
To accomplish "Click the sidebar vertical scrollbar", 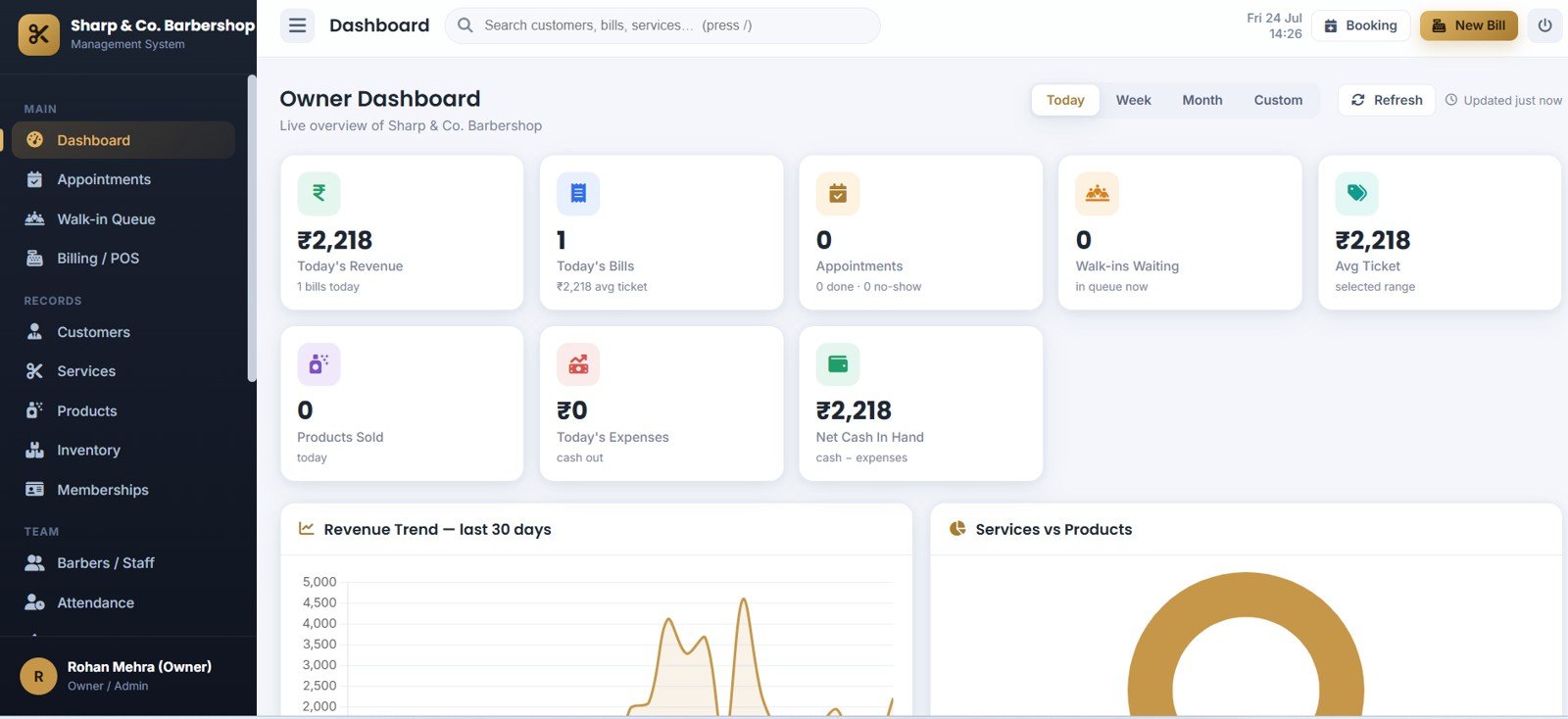I will coord(252,230).
